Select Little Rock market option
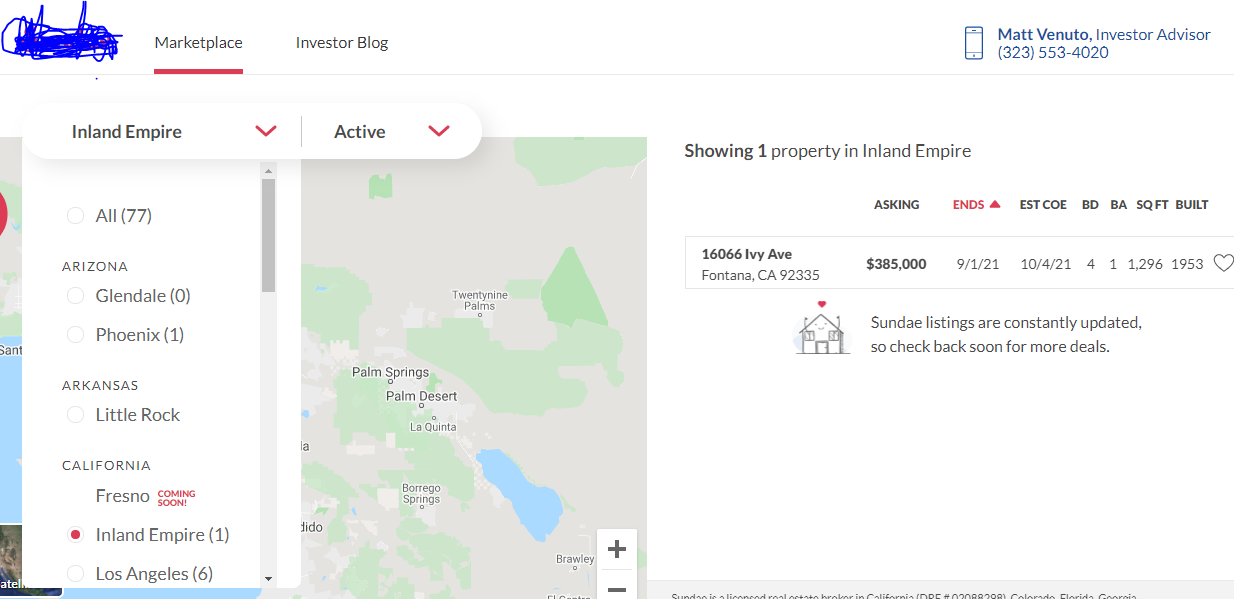1234x599 pixels. (x=76, y=415)
